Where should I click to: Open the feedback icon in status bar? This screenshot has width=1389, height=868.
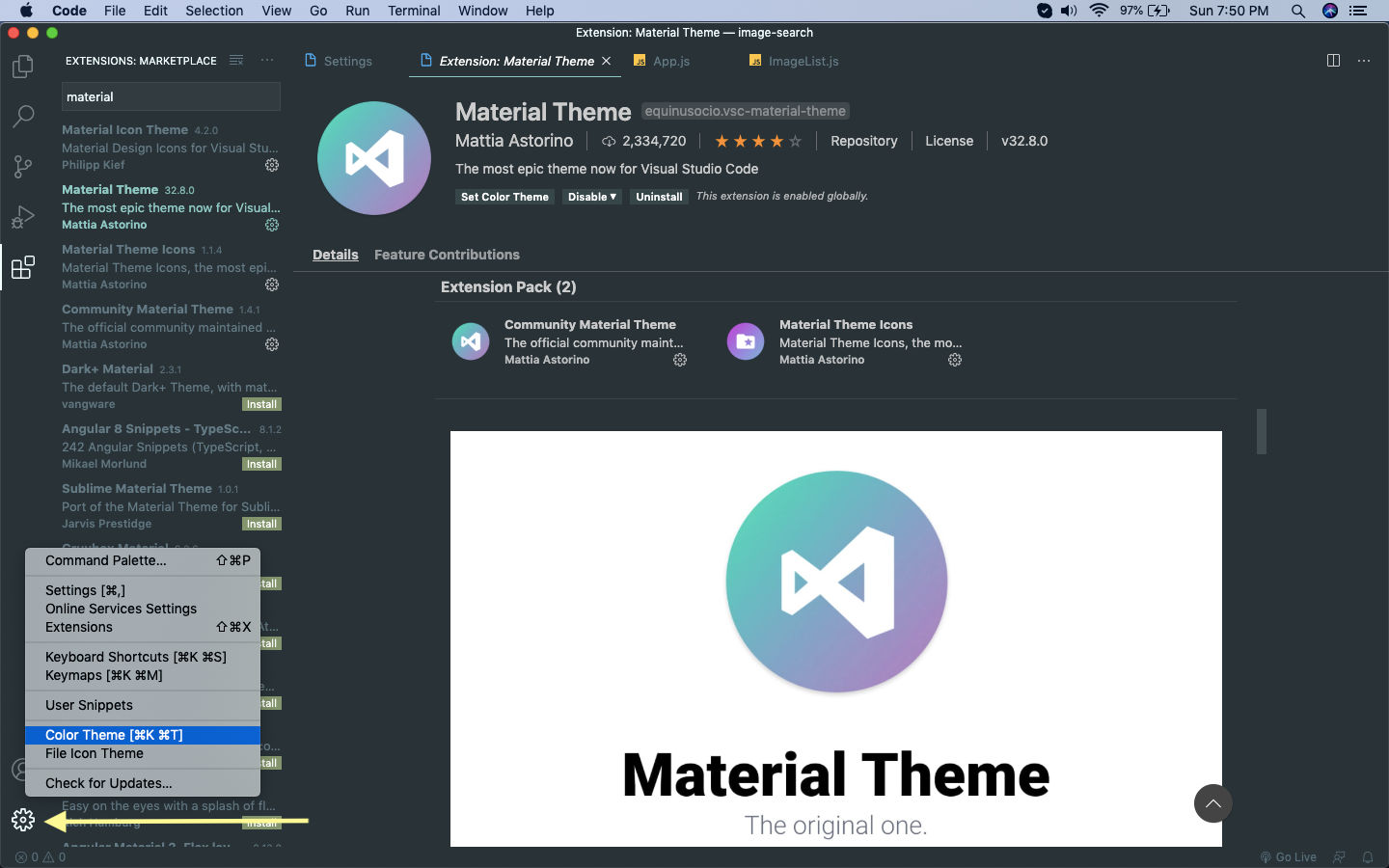(1339, 856)
